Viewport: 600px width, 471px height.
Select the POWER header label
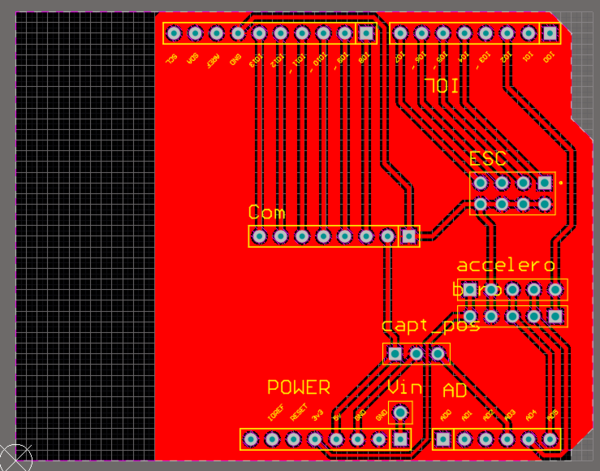click(x=298, y=388)
